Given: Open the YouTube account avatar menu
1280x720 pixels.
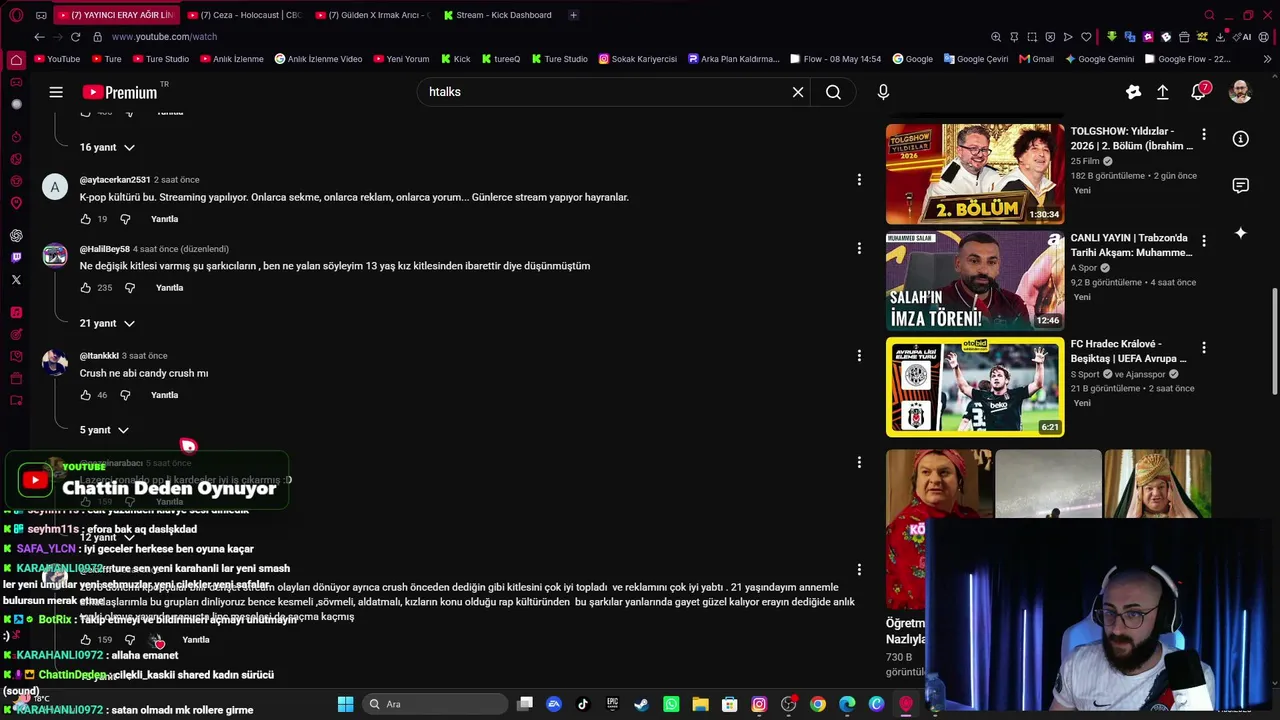Looking at the screenshot, I should click(1240, 92).
